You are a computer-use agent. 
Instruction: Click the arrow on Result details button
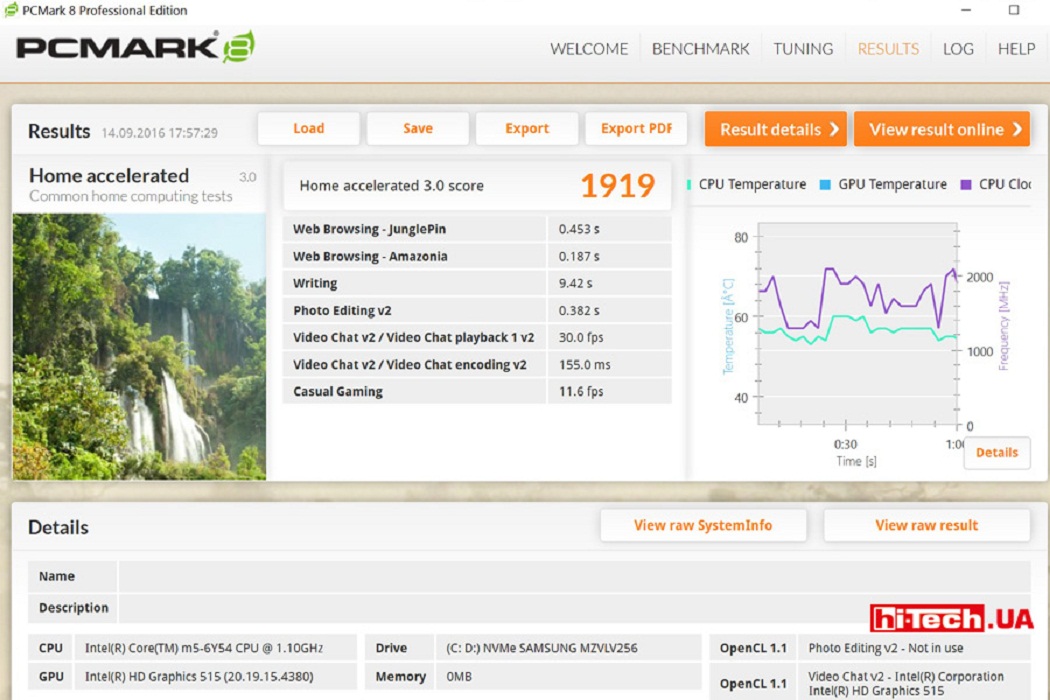[x=834, y=129]
